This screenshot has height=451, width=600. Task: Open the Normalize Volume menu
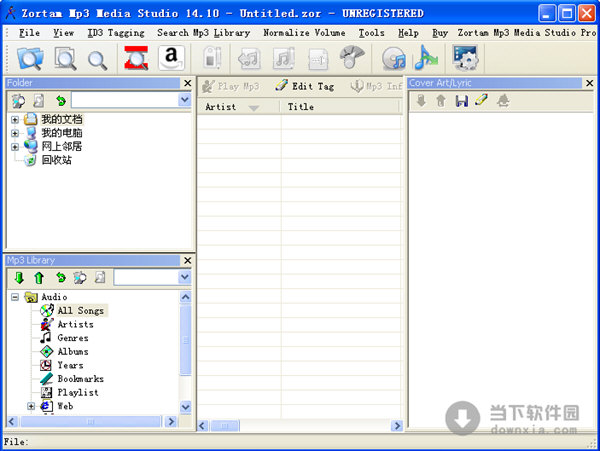point(304,33)
